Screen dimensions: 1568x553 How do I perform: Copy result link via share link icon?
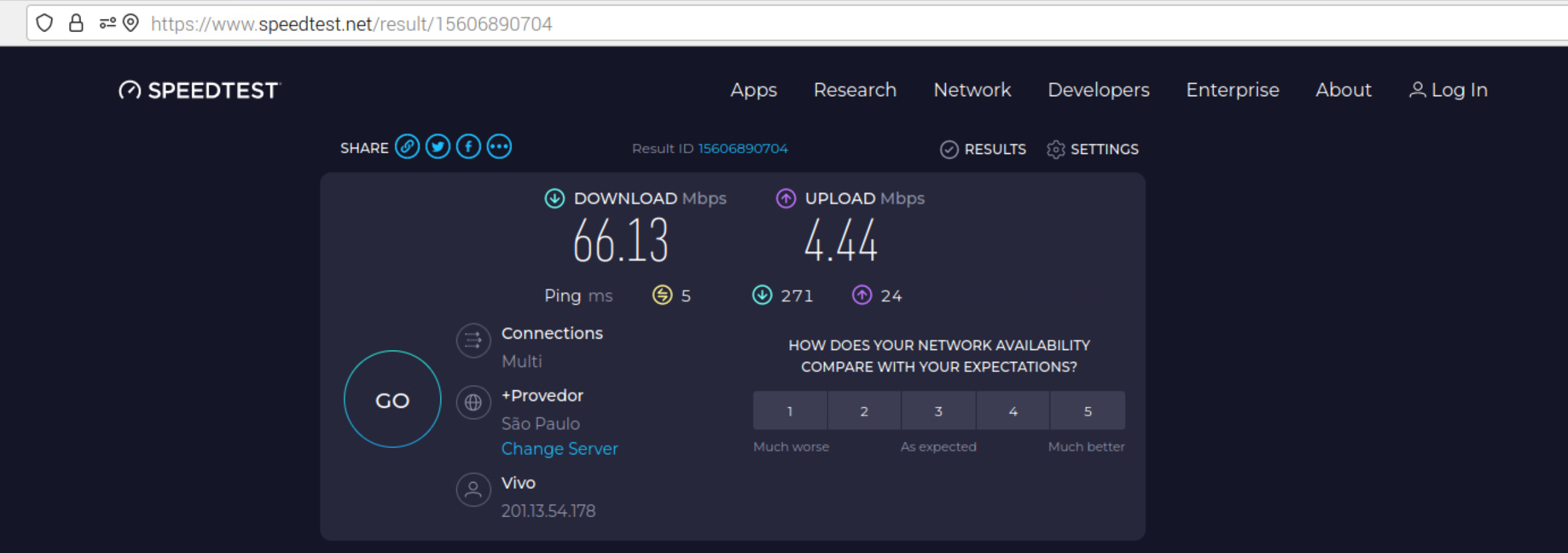407,147
